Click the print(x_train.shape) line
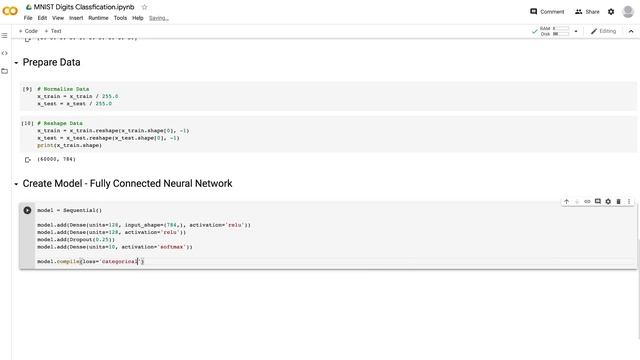The image size is (640, 360). (69, 145)
